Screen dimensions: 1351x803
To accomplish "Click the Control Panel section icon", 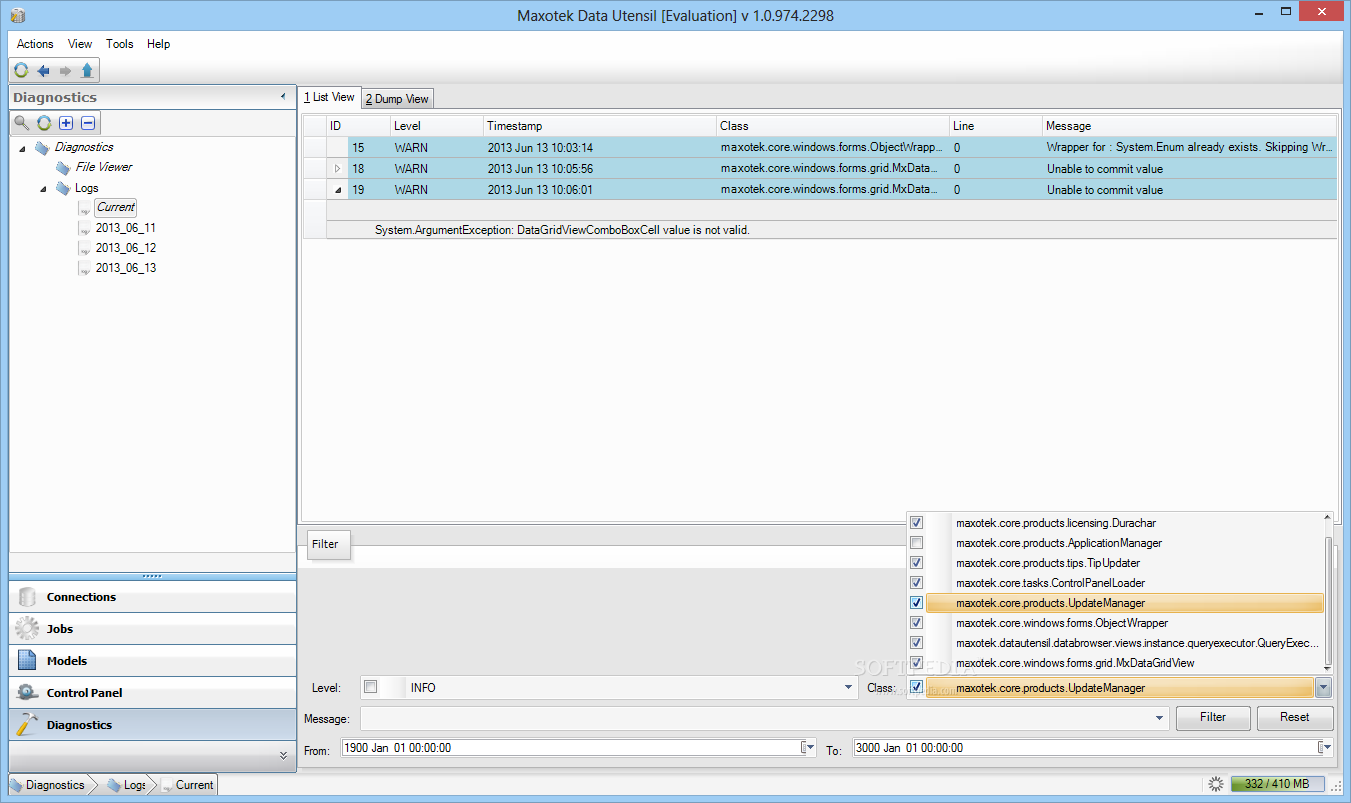I will [x=28, y=693].
